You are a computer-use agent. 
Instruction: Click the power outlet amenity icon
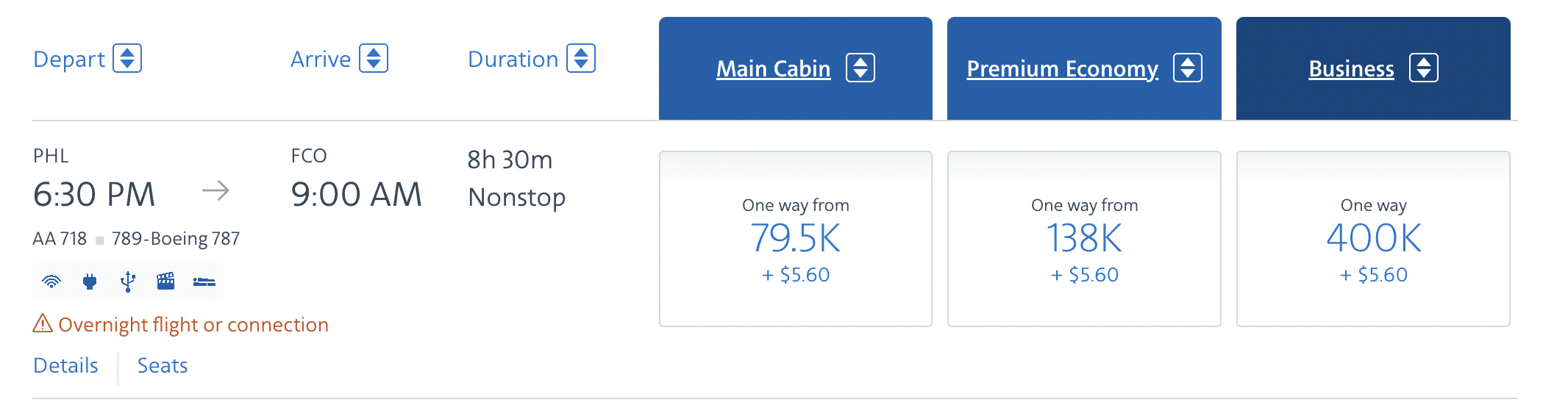[90, 281]
